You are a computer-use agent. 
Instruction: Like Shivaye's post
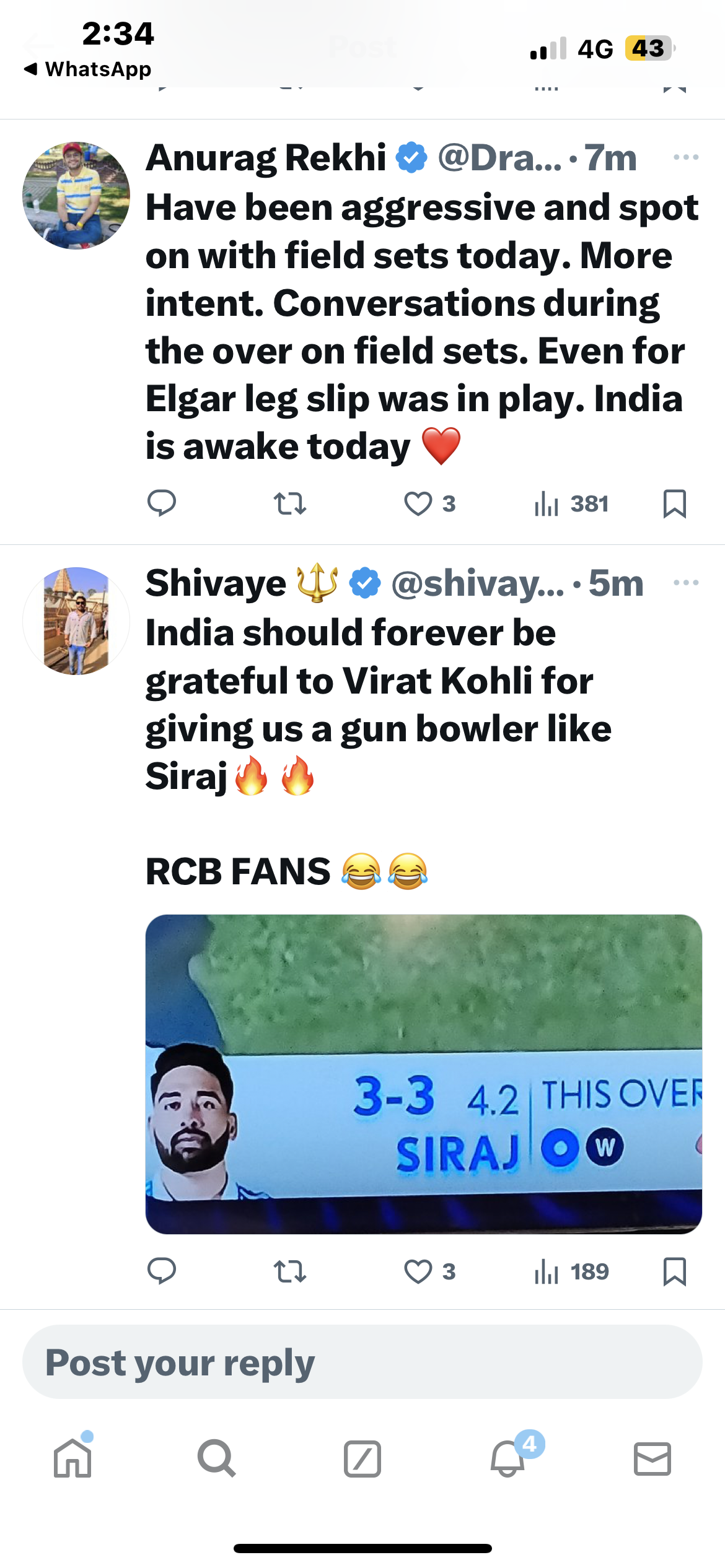point(418,1271)
